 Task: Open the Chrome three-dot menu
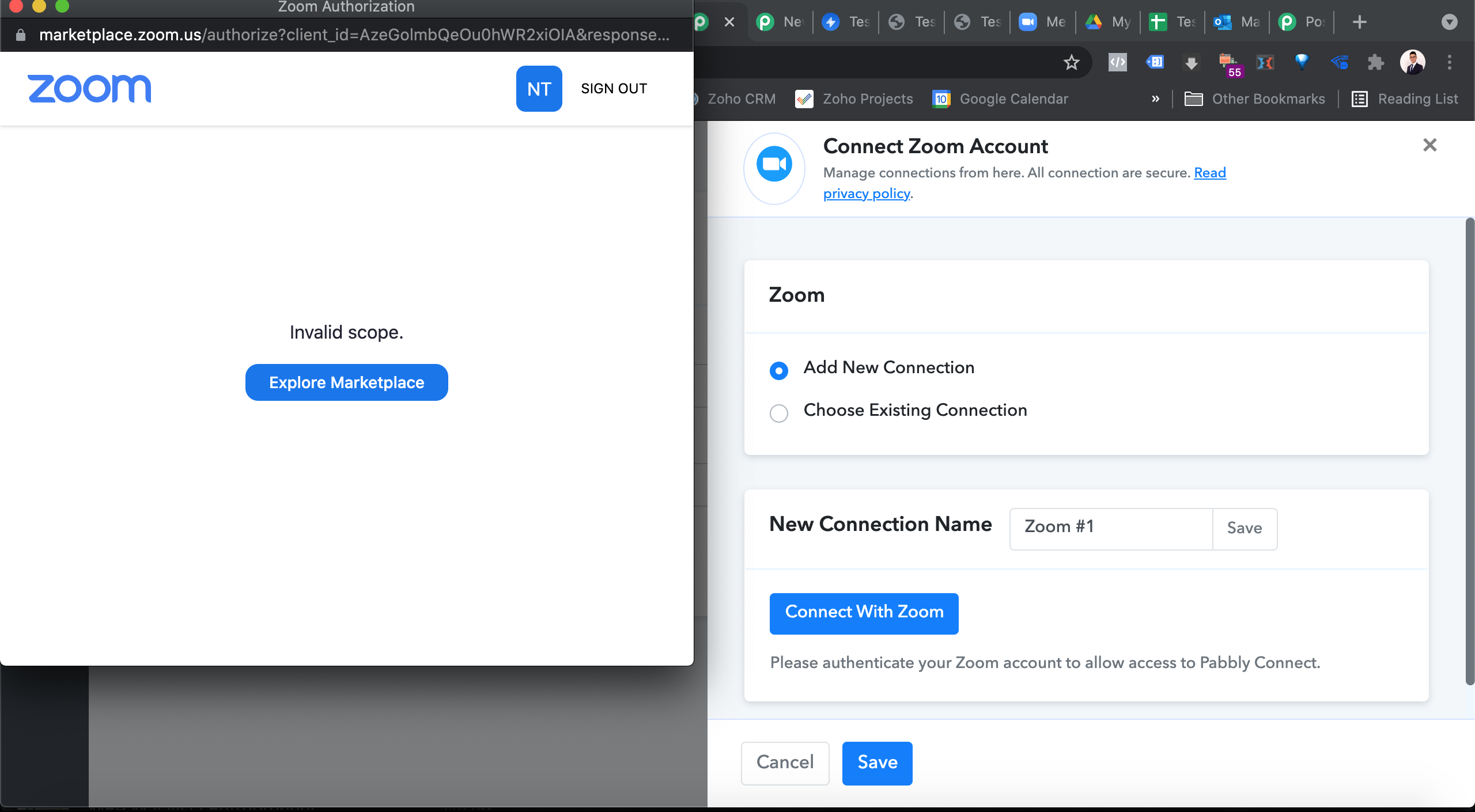(x=1449, y=62)
